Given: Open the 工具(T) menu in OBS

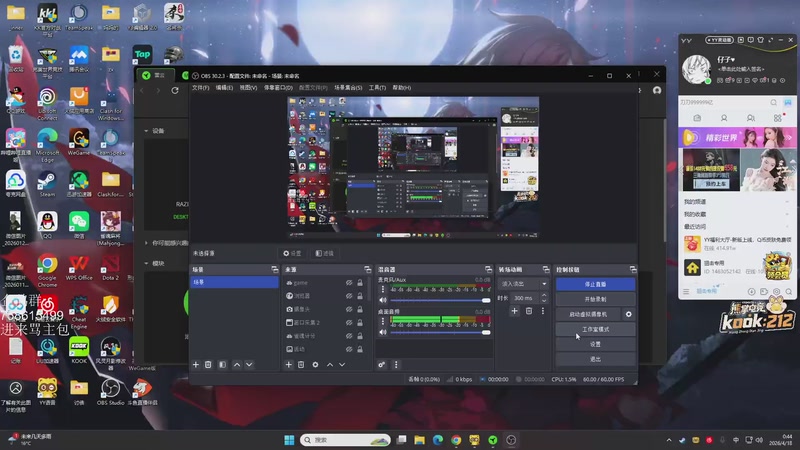Looking at the screenshot, I should click(x=377, y=88).
